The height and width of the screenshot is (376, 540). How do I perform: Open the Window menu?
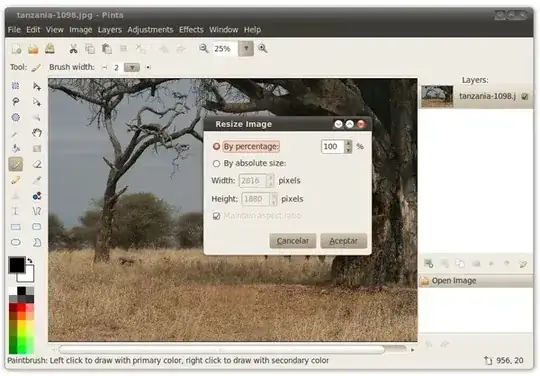(224, 30)
